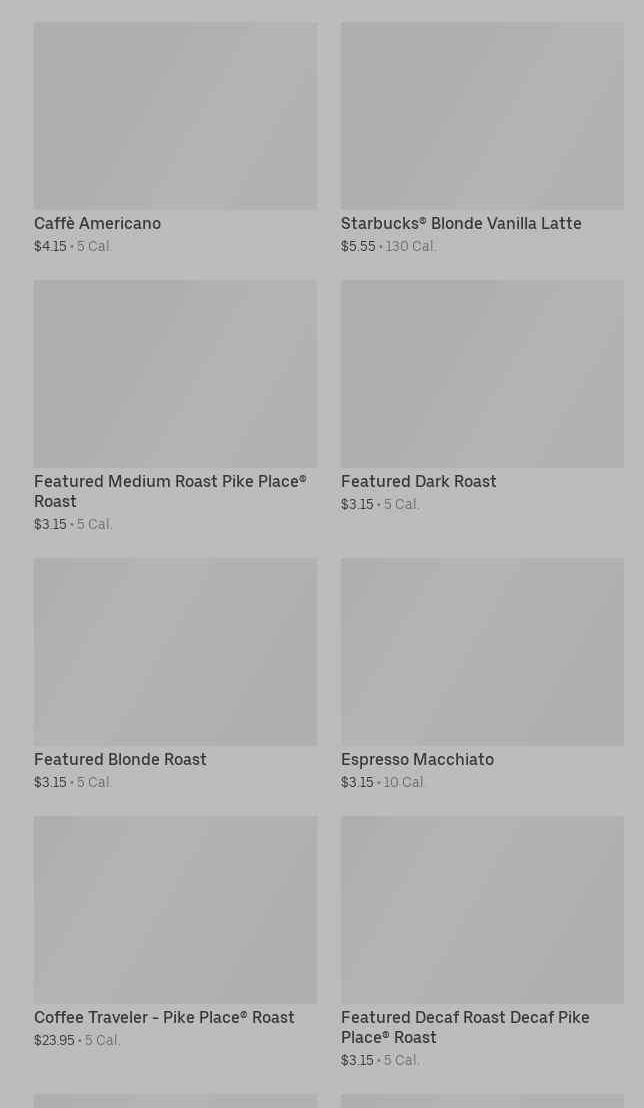
Task: Open the Caffè Americano product image
Action: pyautogui.click(x=175, y=116)
